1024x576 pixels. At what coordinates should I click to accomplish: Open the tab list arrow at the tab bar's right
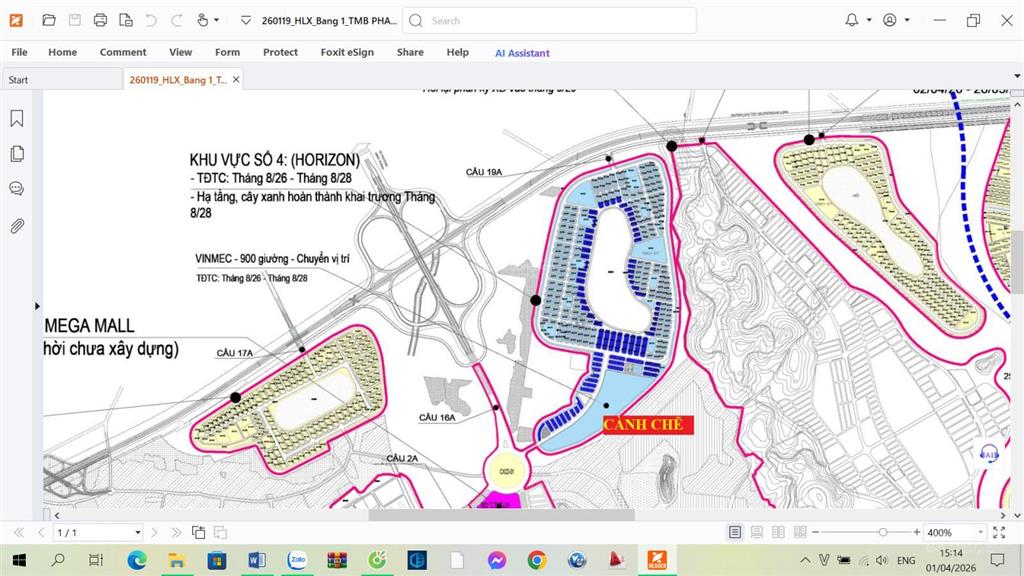(1017, 76)
